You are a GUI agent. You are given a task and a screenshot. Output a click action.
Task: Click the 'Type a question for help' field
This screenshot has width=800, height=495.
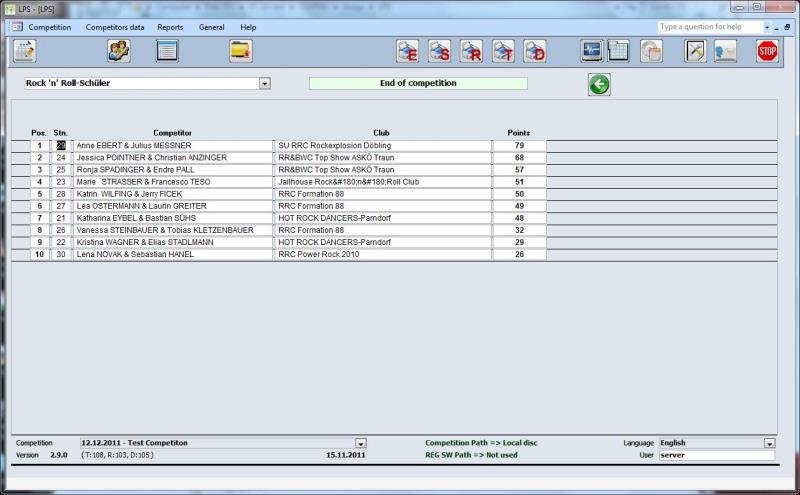[x=708, y=27]
